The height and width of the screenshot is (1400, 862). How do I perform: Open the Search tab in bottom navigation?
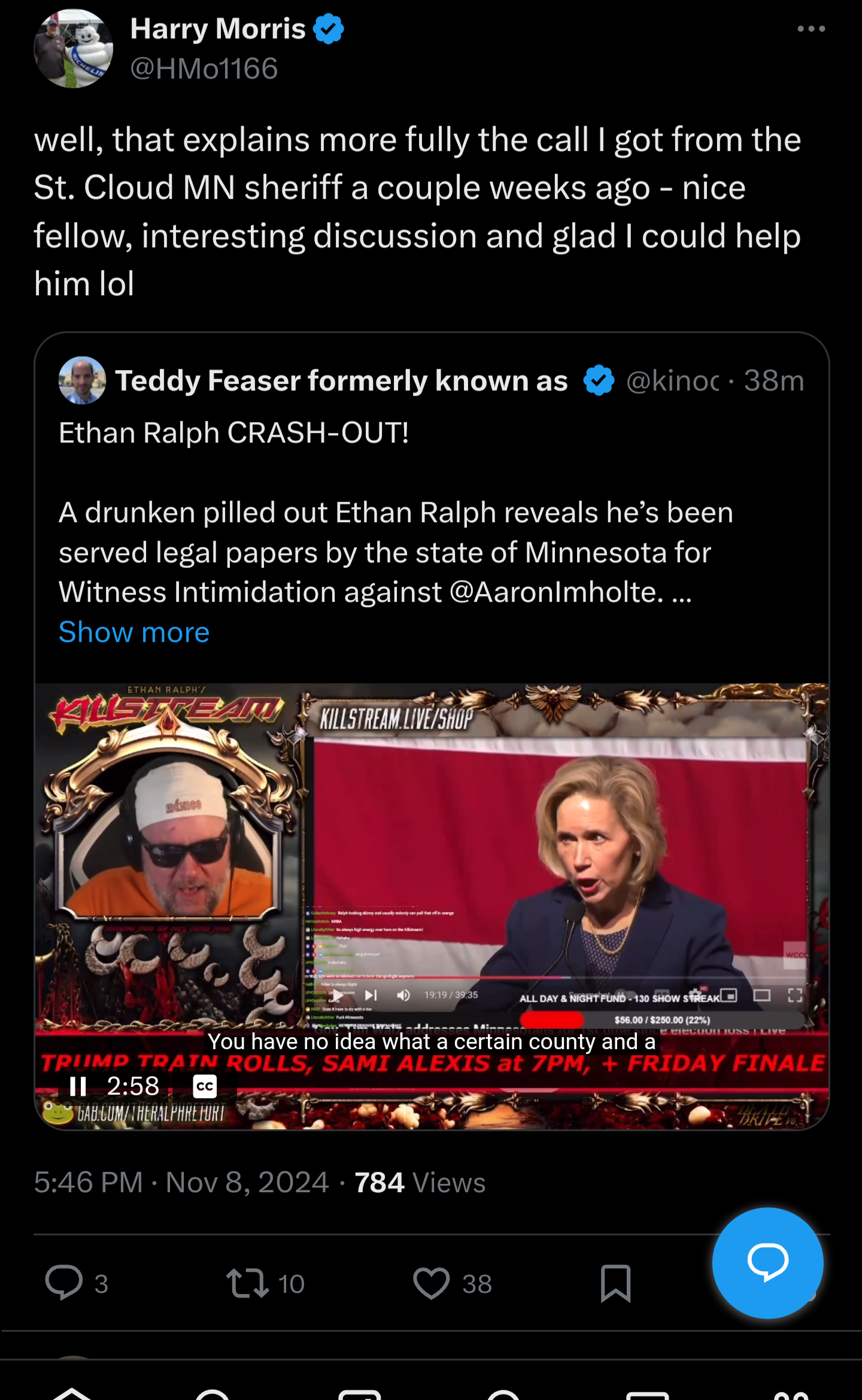click(214, 1393)
